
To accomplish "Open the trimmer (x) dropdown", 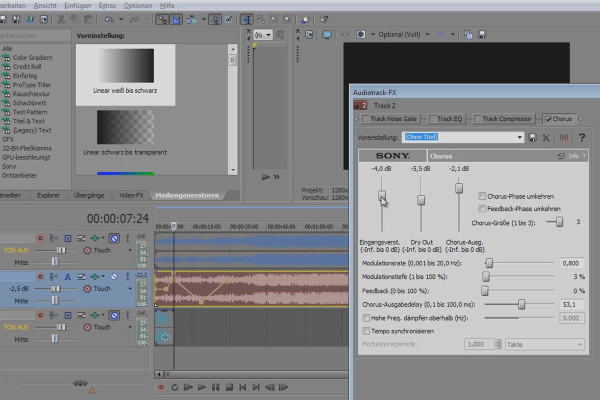I will (x=268, y=35).
